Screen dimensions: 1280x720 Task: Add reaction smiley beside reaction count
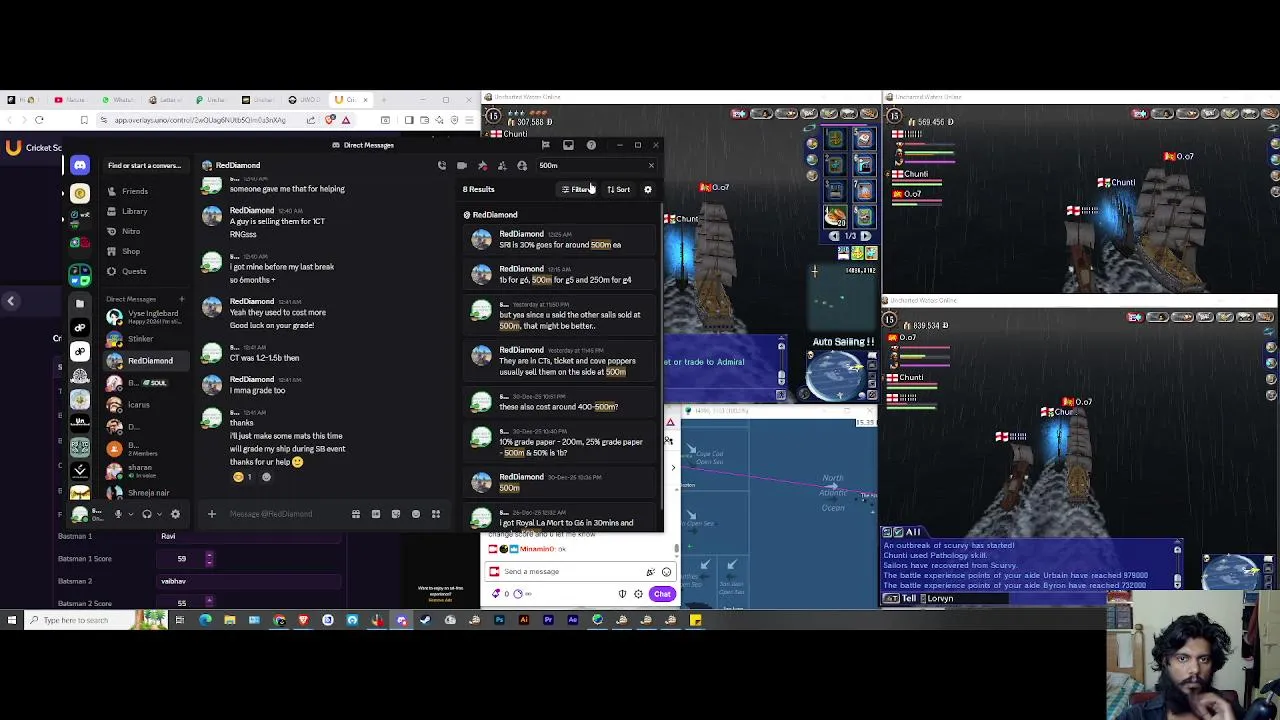coord(266,477)
